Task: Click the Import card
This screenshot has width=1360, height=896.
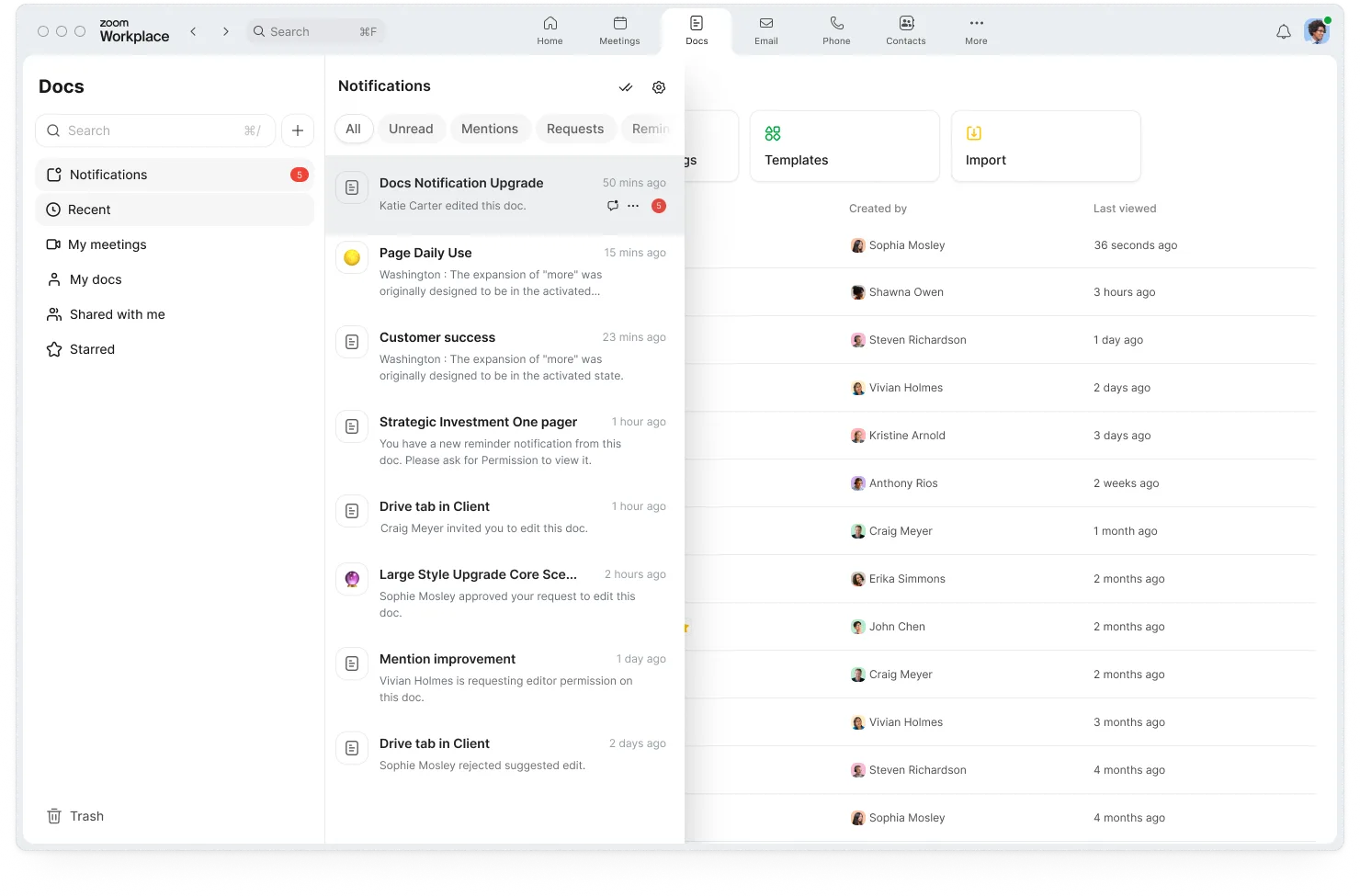Action: click(1045, 146)
